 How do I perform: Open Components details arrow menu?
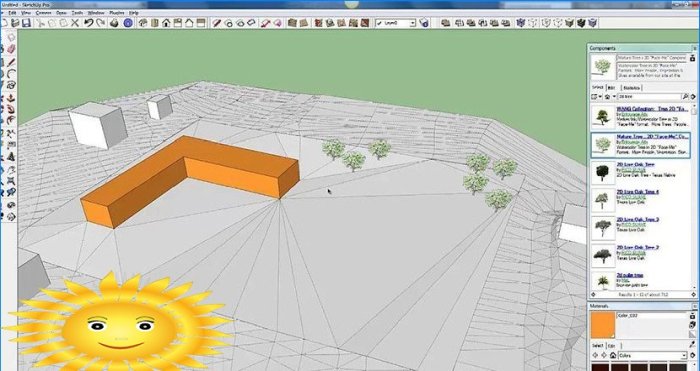(693, 96)
